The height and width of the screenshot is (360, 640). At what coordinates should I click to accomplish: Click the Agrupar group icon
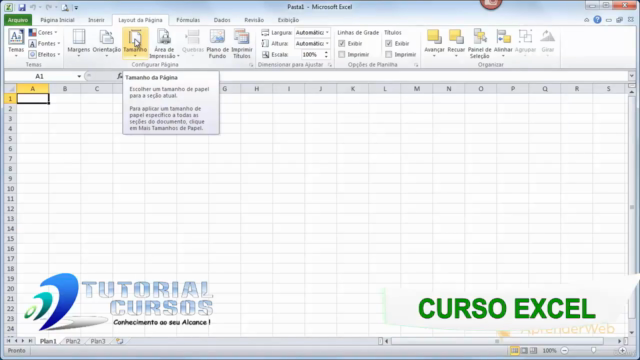click(x=525, y=37)
